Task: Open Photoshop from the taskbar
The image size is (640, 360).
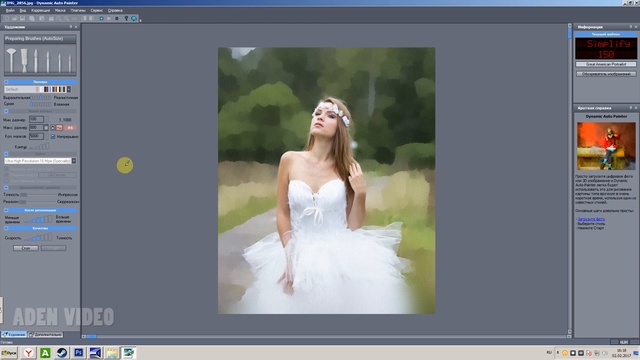Action: click(78, 353)
